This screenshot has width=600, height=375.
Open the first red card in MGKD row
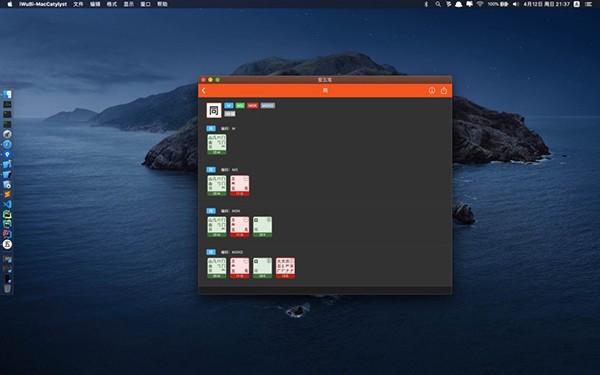240,268
